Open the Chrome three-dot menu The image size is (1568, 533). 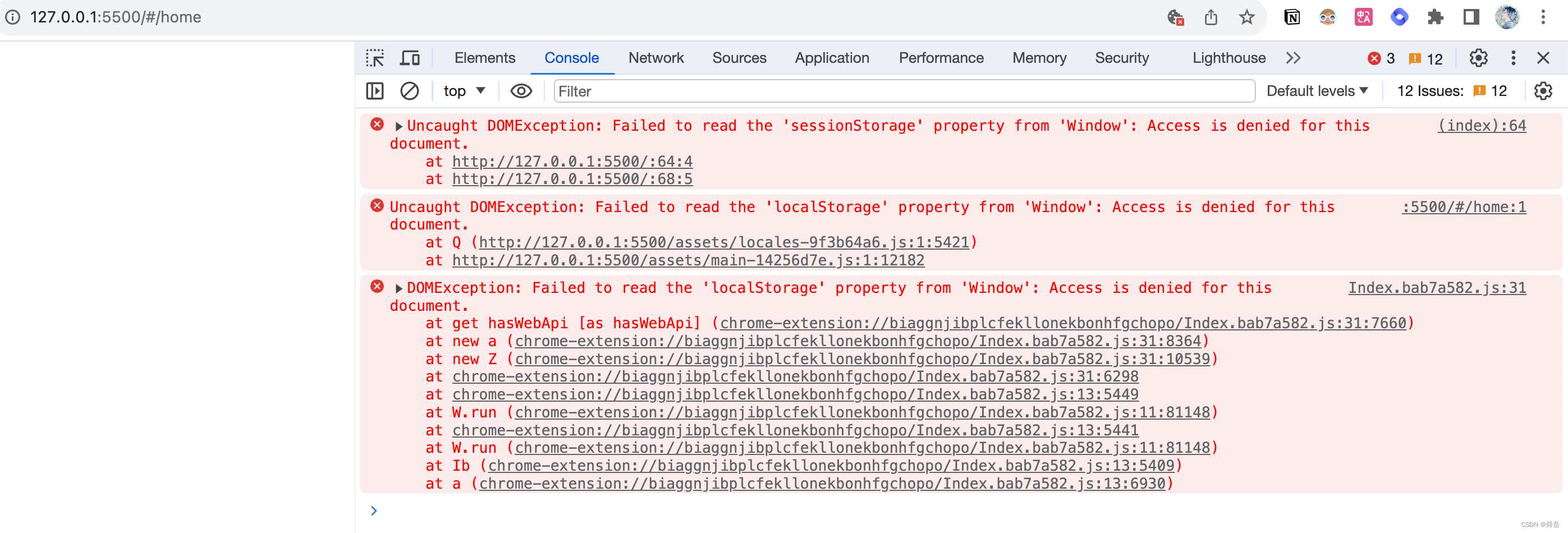1543,17
